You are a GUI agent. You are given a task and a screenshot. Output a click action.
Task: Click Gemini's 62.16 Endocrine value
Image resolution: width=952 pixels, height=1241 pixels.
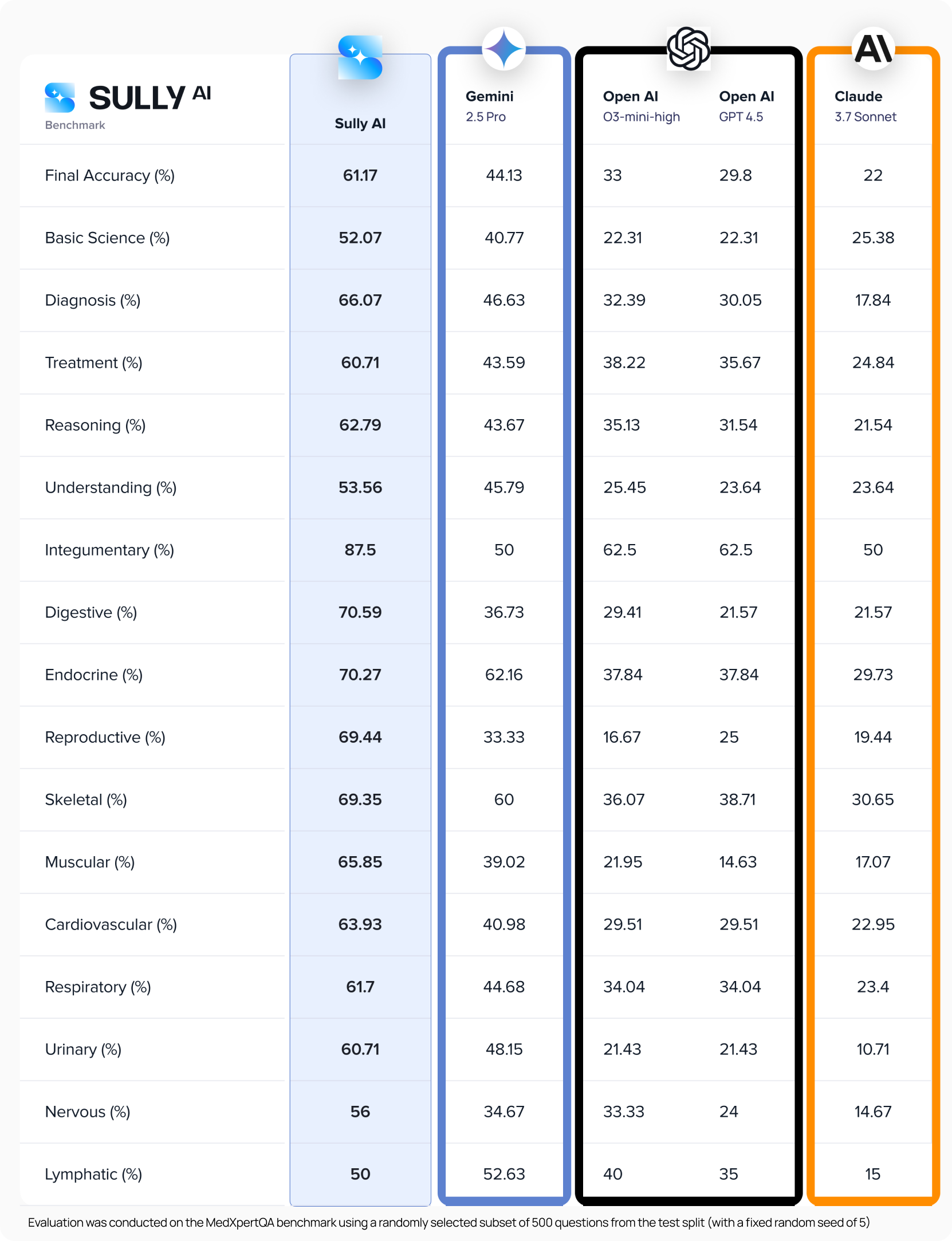pyautogui.click(x=503, y=675)
